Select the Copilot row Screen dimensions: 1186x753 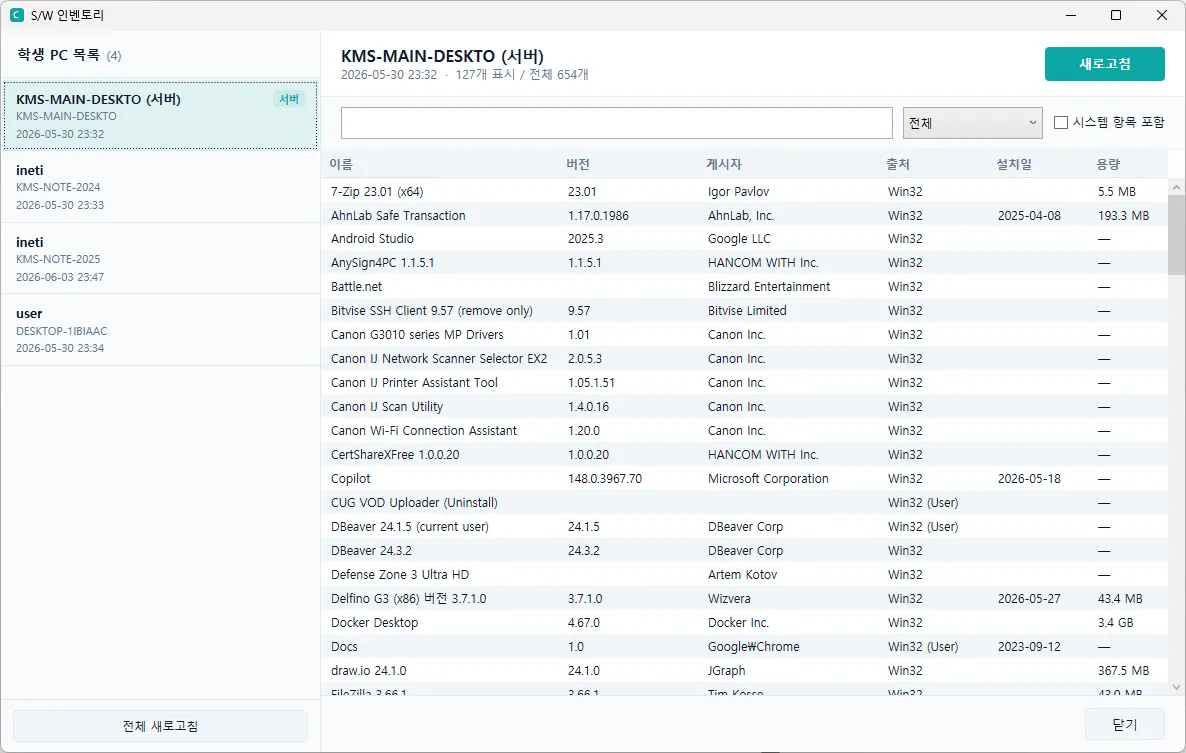pos(745,479)
